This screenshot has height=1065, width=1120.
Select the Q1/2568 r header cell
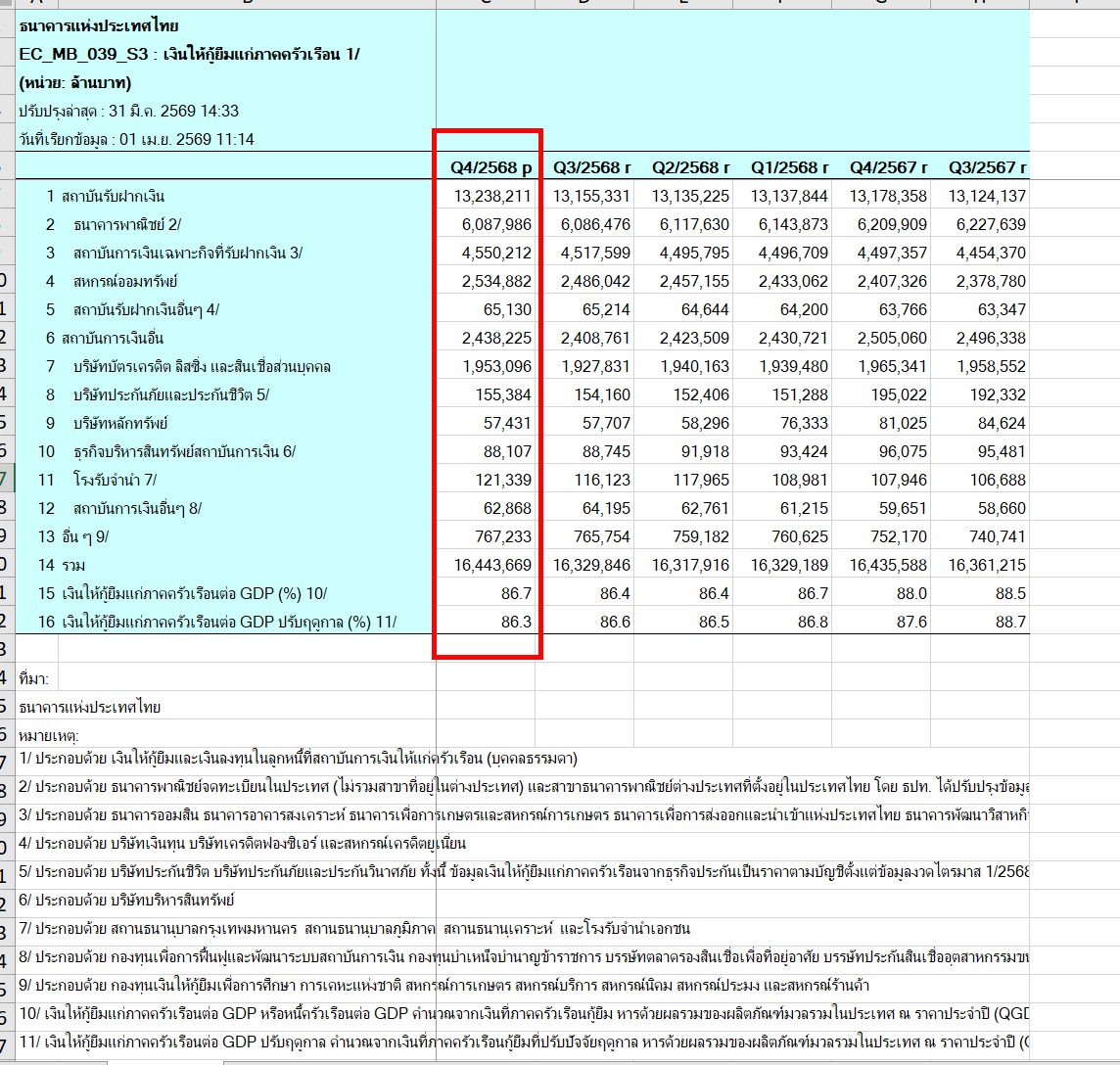click(788, 167)
